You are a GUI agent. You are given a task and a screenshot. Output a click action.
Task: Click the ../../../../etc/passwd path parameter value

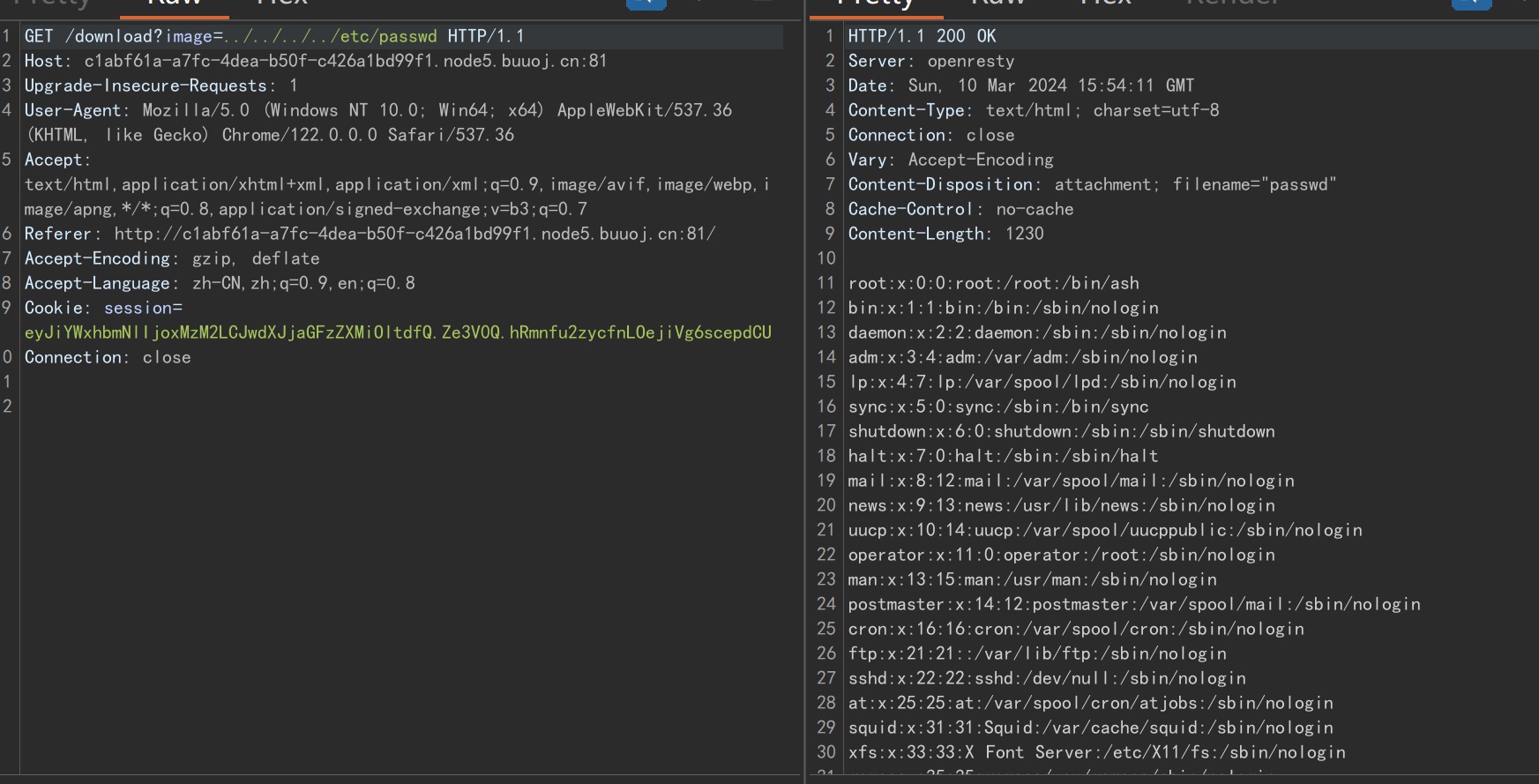(x=331, y=36)
